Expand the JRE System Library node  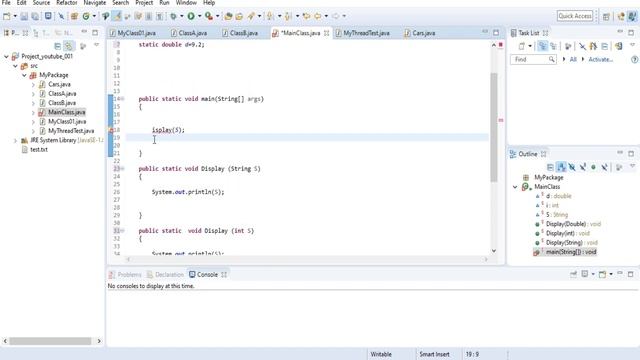(x=15, y=140)
